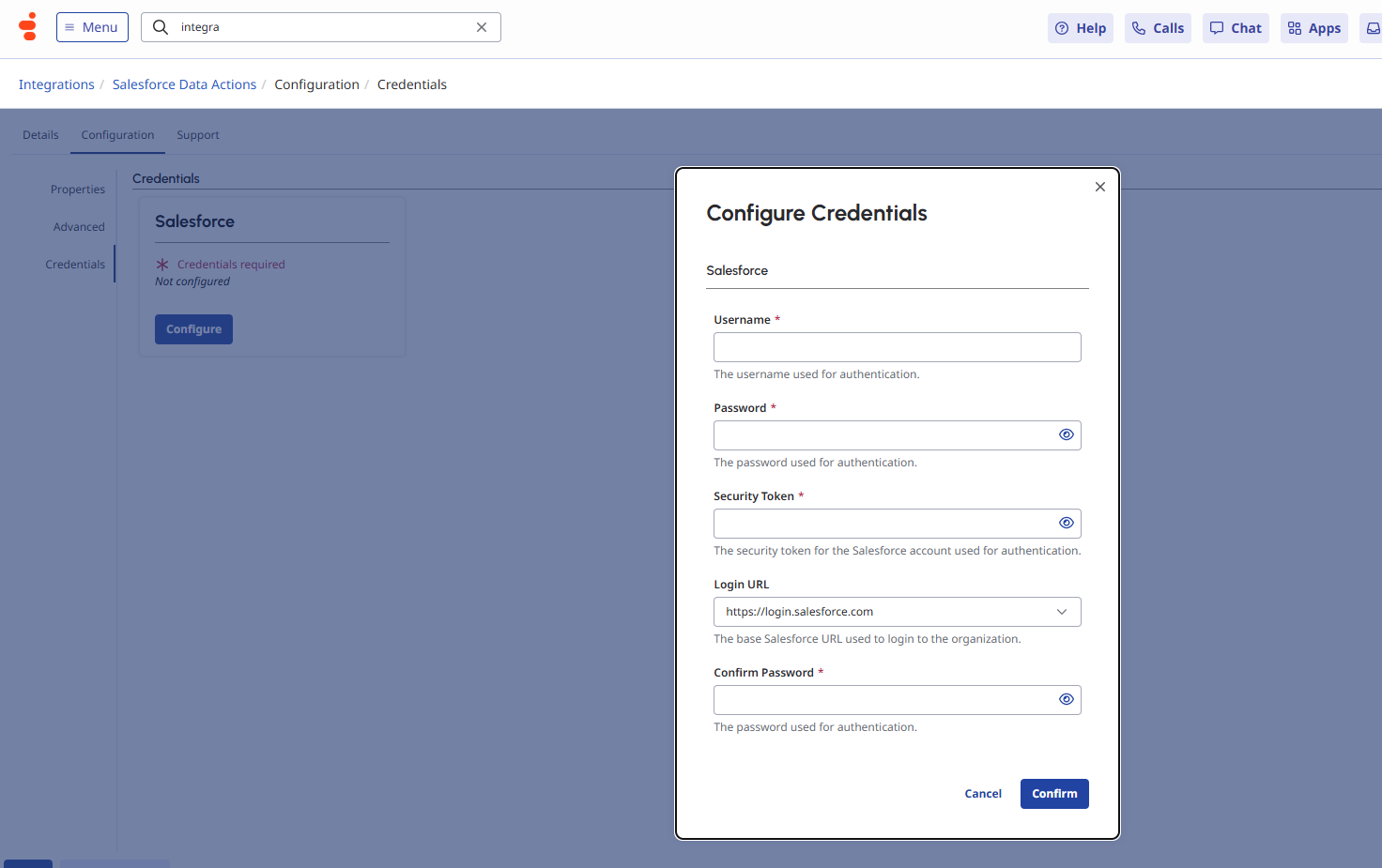Image resolution: width=1382 pixels, height=868 pixels.
Task: Click the Chat bubble icon
Action: click(x=1217, y=28)
